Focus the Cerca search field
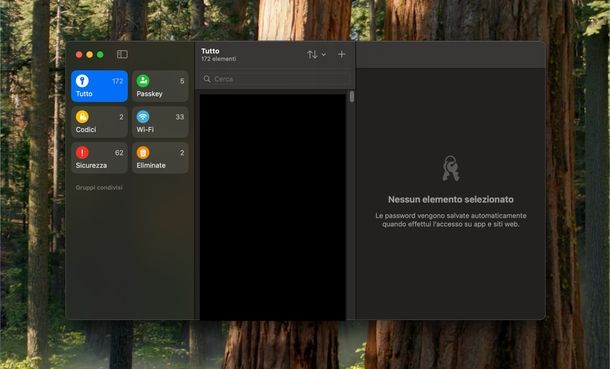The width and height of the screenshot is (610, 369). (x=275, y=79)
